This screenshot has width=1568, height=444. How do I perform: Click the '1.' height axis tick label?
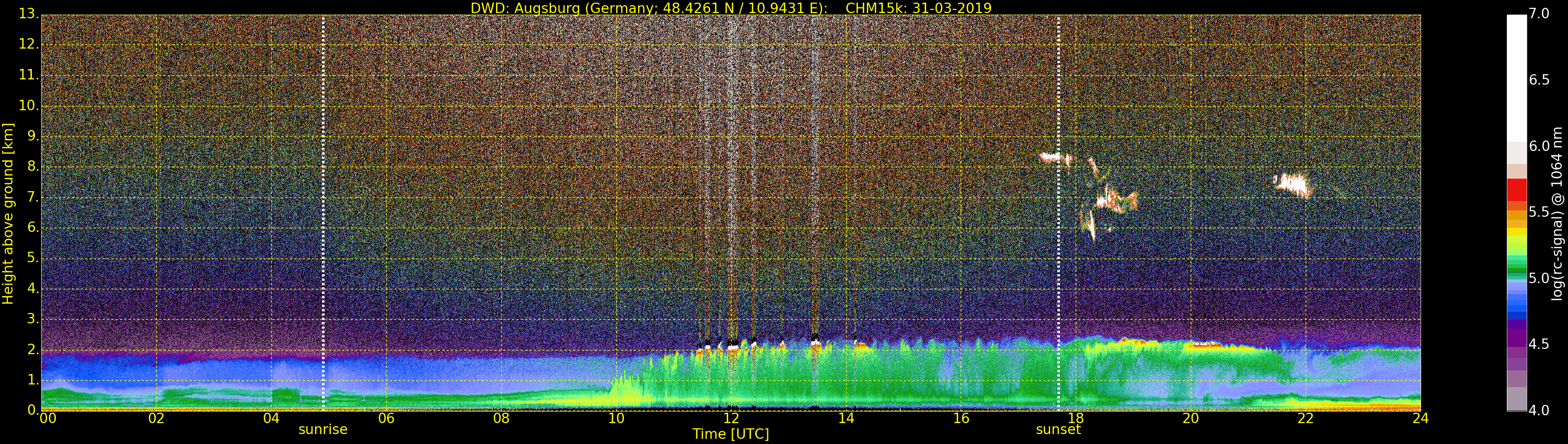pyautogui.click(x=33, y=380)
